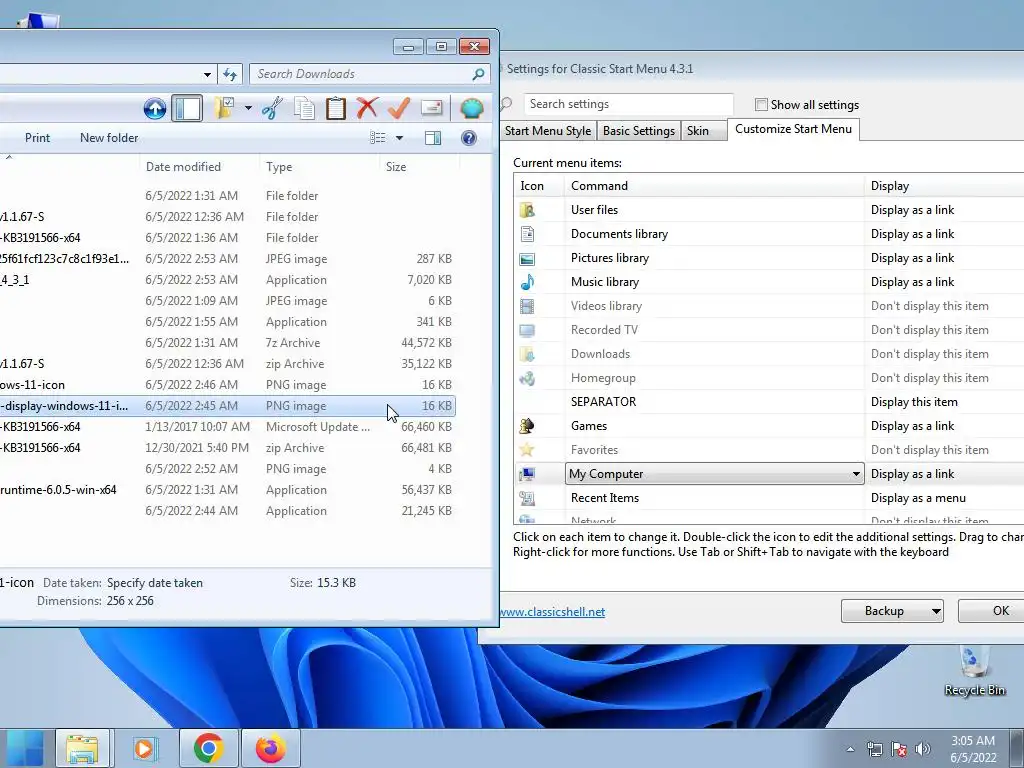Click the Change your view icon
Viewport: 1024px width, 768px height.
point(377,138)
